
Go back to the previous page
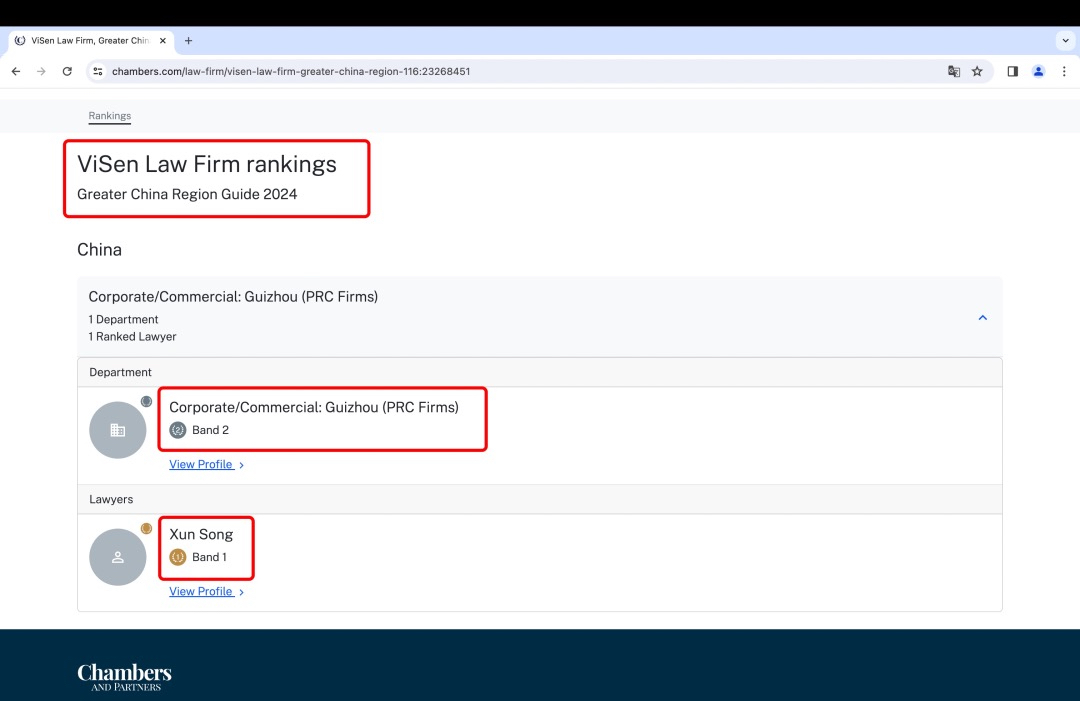tap(16, 72)
